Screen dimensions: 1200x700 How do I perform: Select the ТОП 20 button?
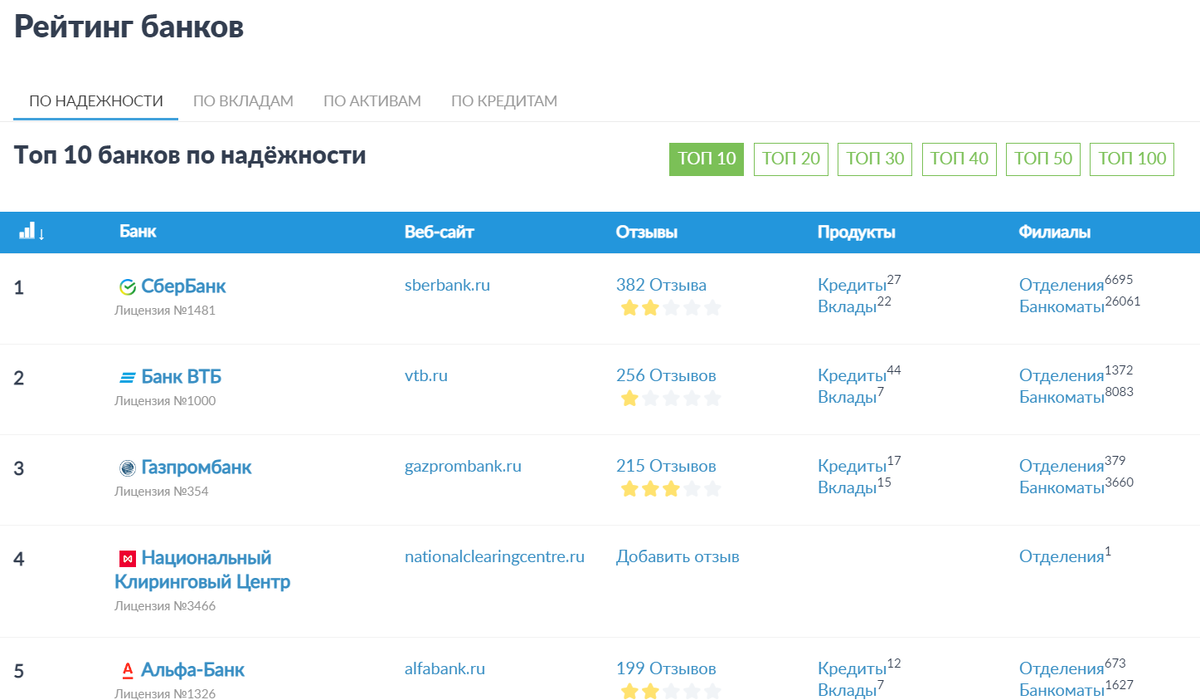(791, 159)
